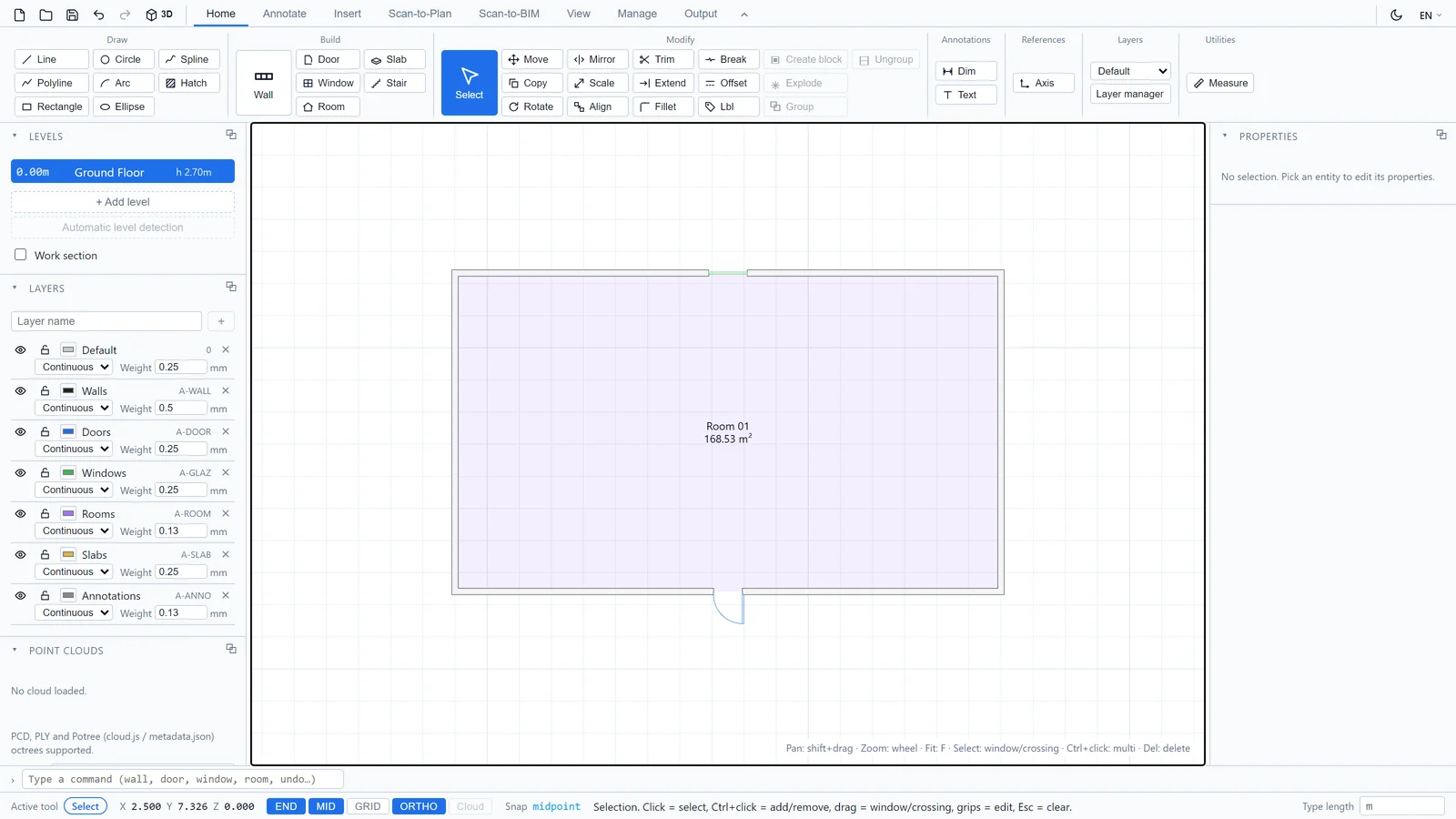Add a Stair element

coord(395,83)
